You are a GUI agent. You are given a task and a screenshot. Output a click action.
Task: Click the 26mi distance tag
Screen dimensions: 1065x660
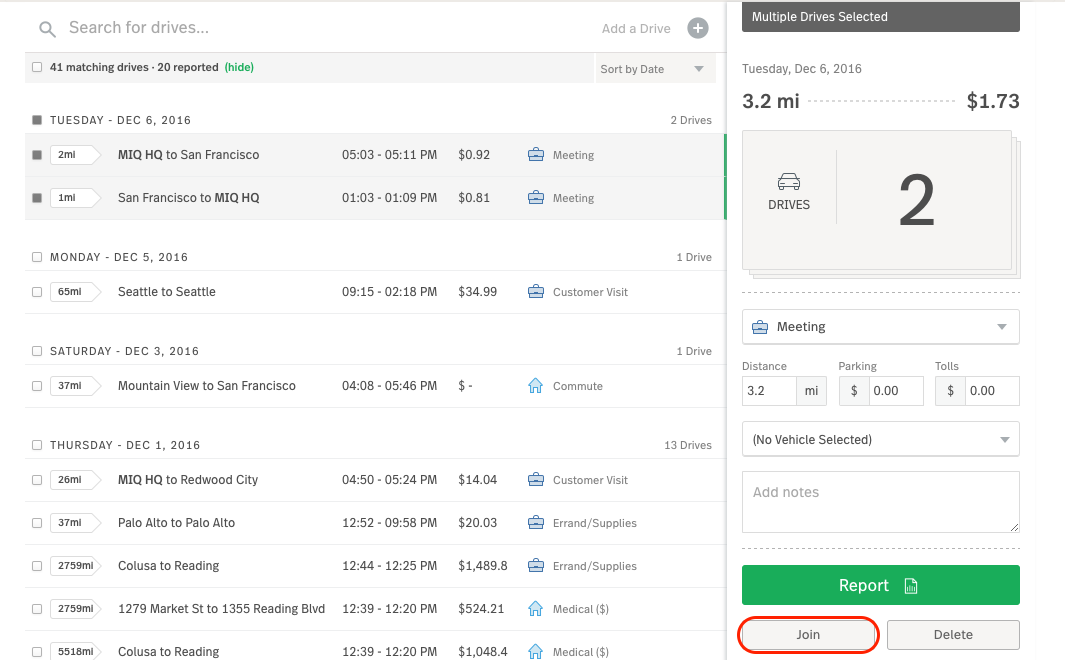[75, 480]
